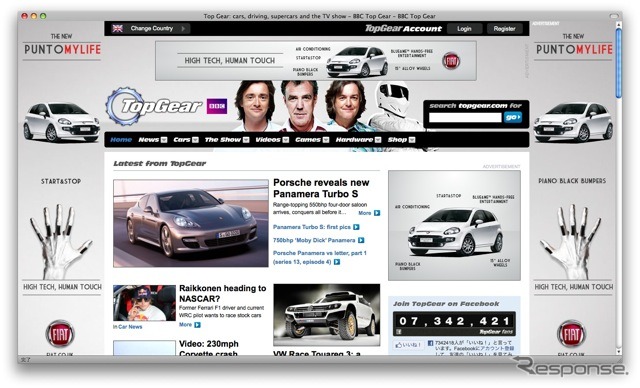Click the blue go search button
The width and height of the screenshot is (640, 388).
(513, 118)
